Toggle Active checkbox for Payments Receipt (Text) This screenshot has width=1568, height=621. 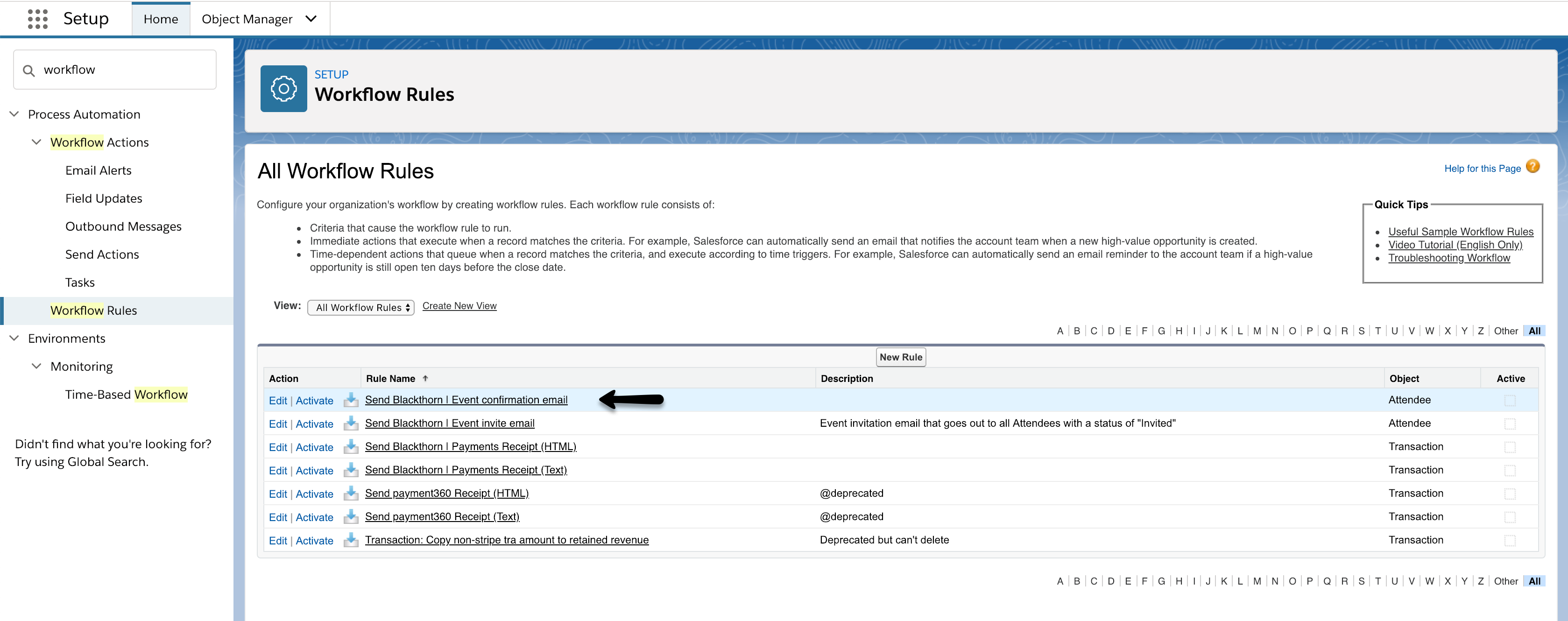[1510, 471]
